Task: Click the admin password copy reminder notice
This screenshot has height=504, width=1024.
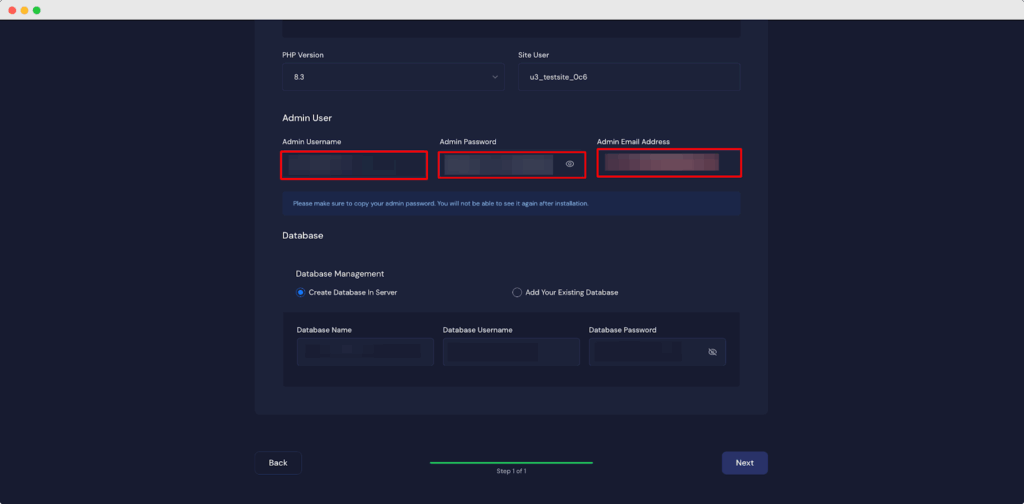Action: (x=511, y=203)
